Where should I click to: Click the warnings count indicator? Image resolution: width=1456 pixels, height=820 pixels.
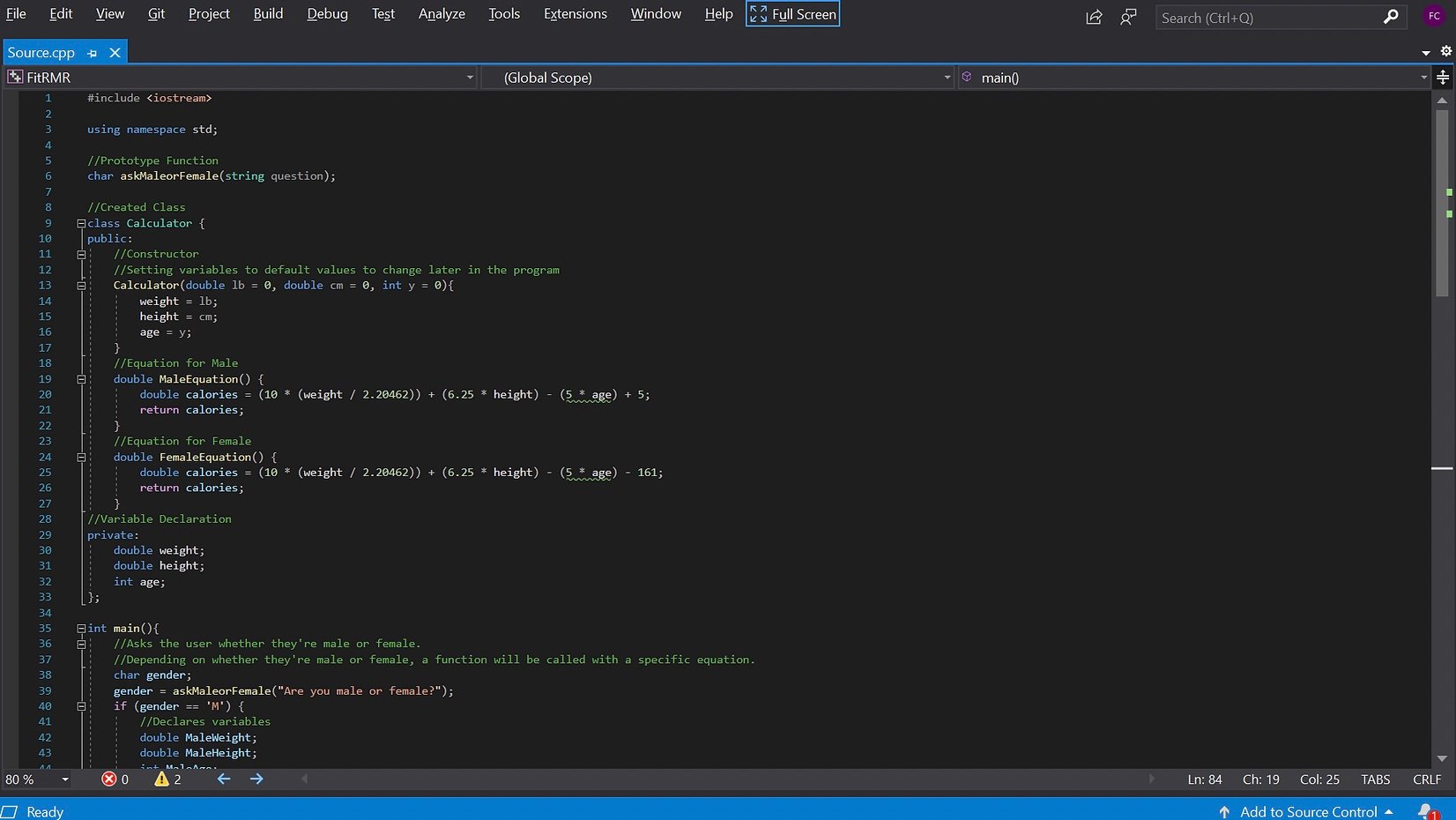point(168,779)
